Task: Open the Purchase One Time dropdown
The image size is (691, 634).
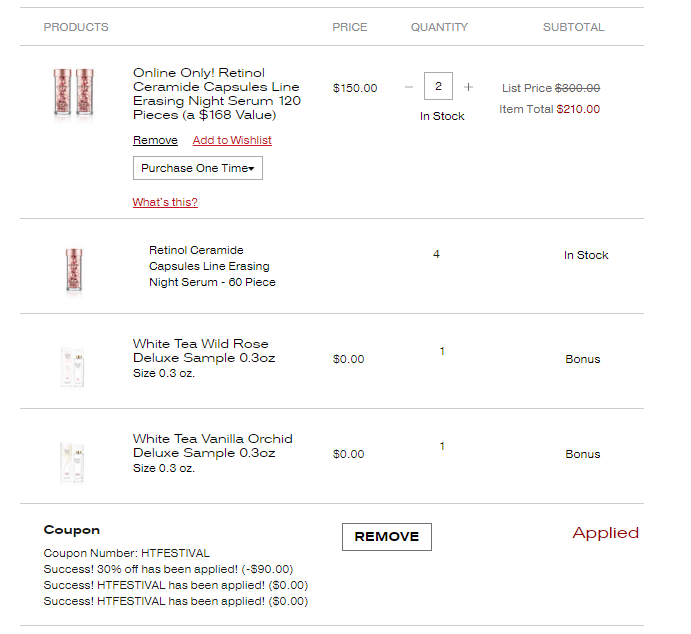Action: [x=198, y=168]
